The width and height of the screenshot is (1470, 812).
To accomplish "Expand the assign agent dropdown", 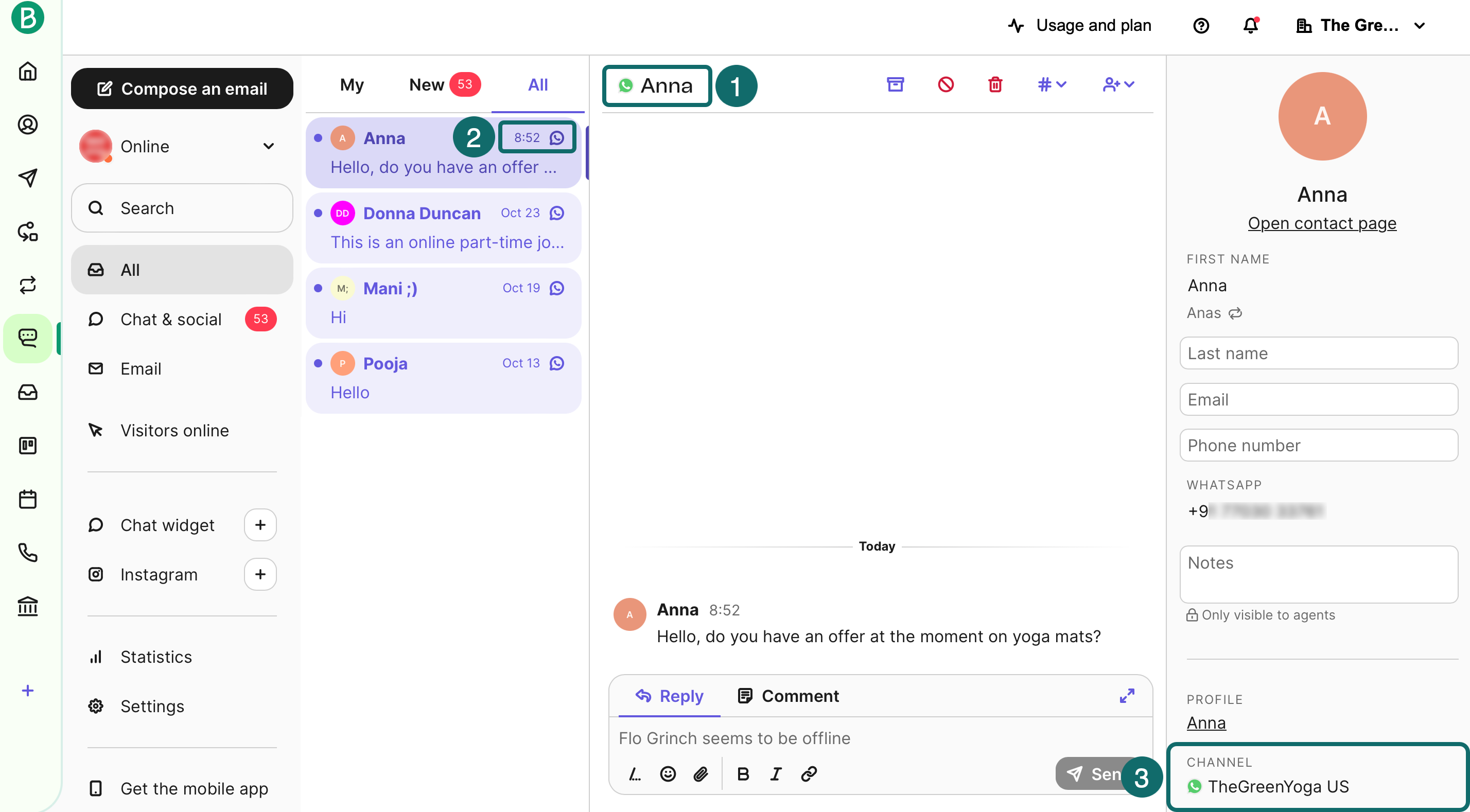I will click(x=1117, y=84).
